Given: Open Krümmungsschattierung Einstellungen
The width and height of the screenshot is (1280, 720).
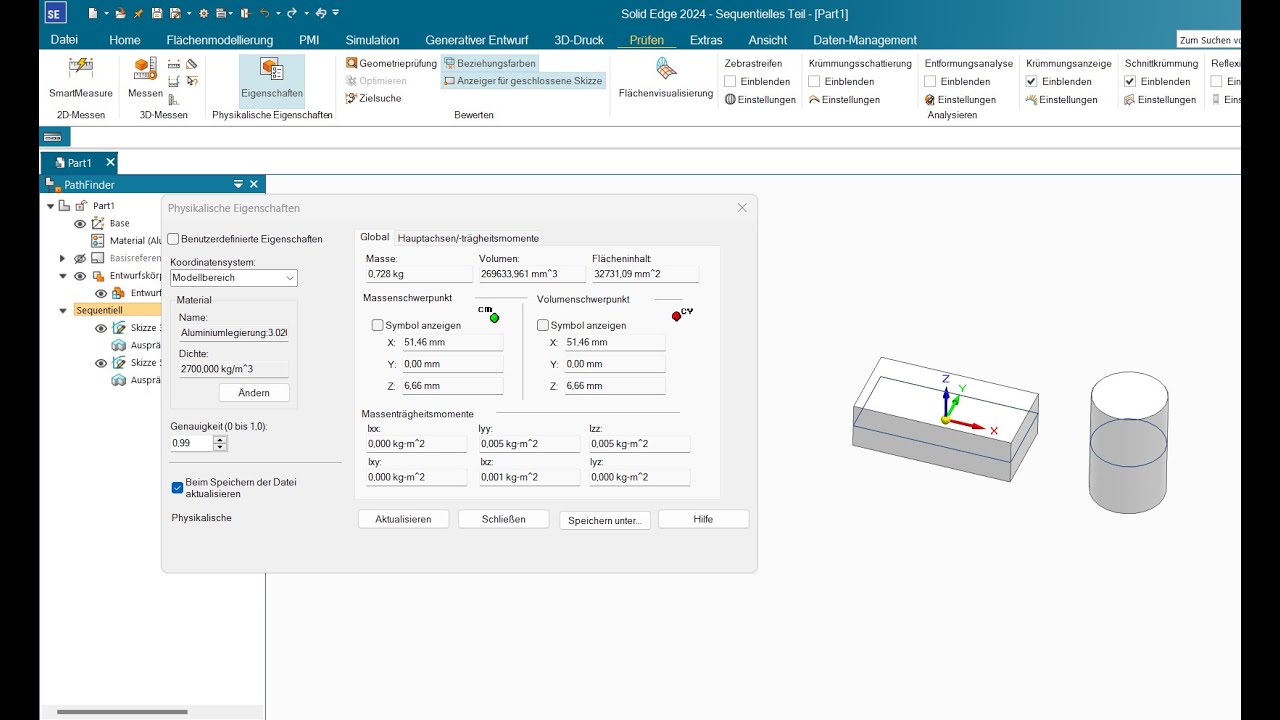Looking at the screenshot, I should pyautogui.click(x=844, y=100).
